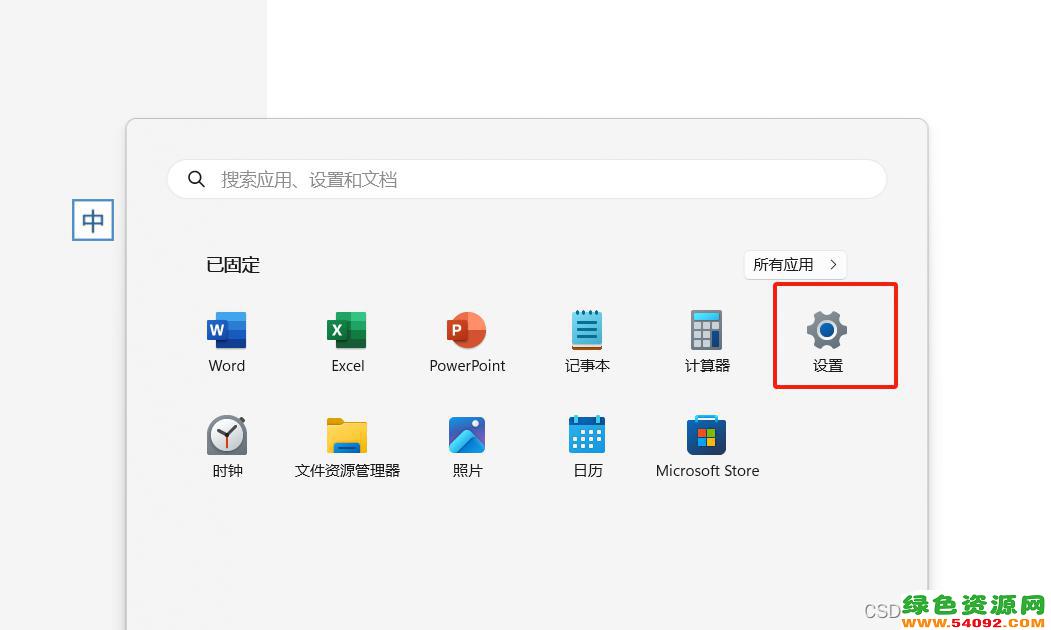This screenshot has height=630, width=1051.
Task: Open the 日历 calendar app
Action: tap(586, 434)
